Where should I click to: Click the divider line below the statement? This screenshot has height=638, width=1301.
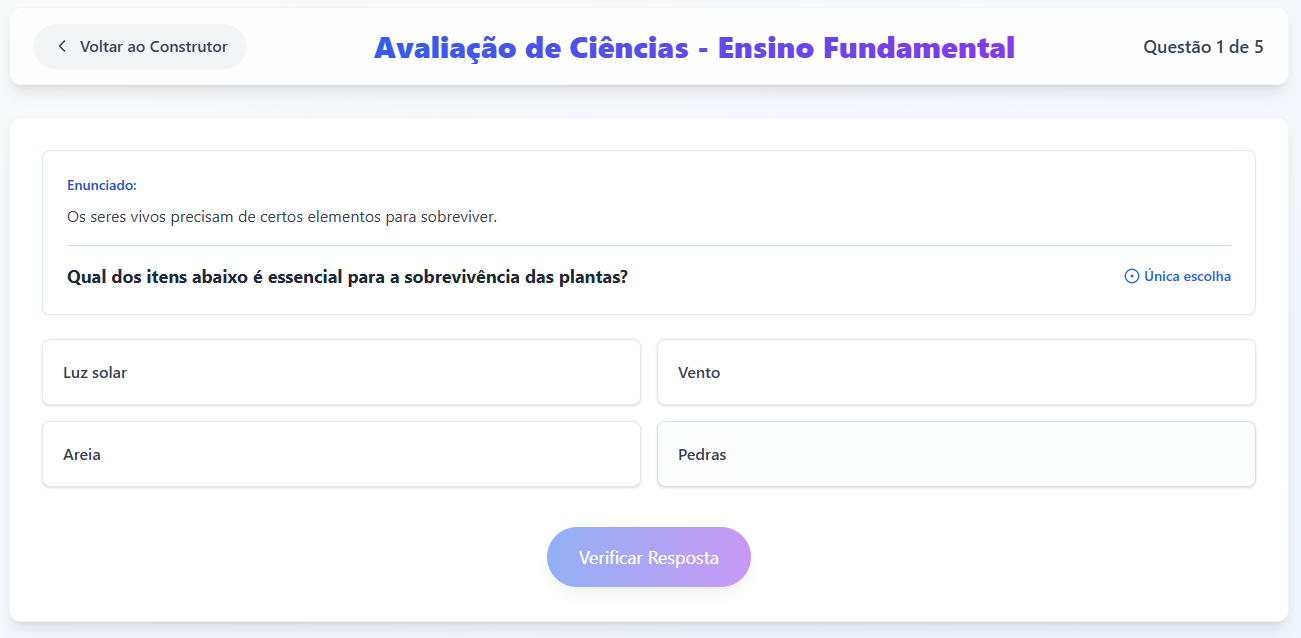[648, 245]
